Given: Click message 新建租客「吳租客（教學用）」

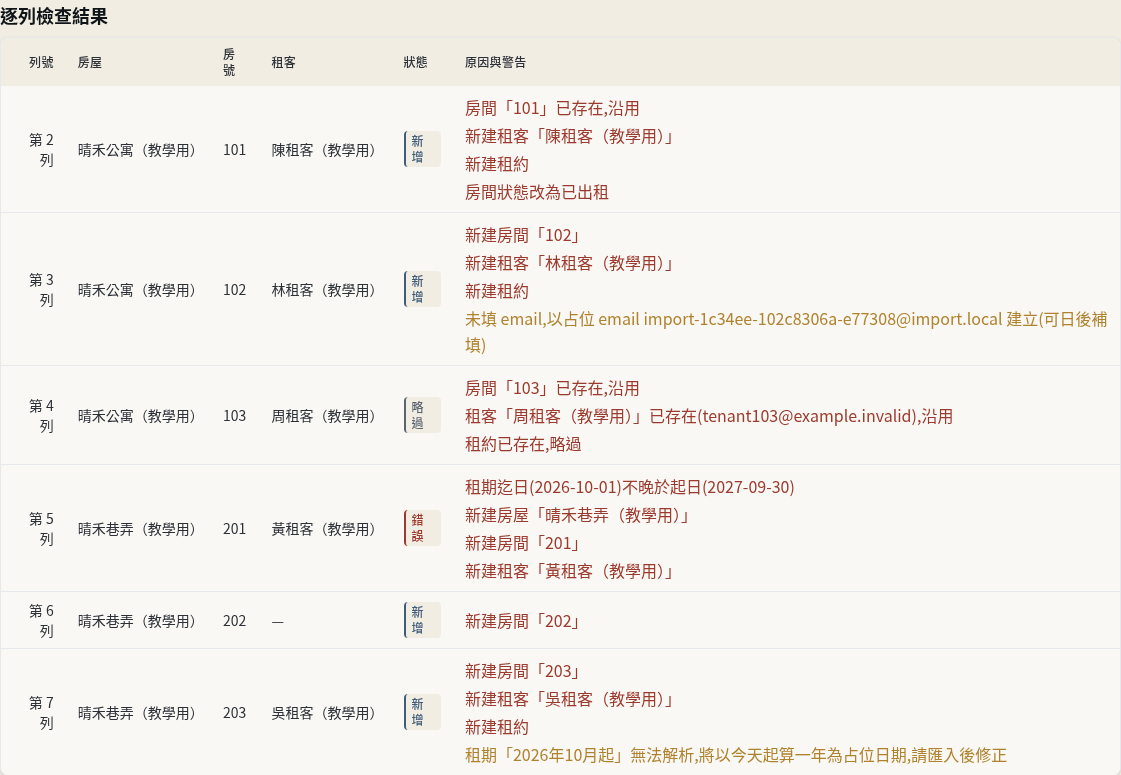Looking at the screenshot, I should [569, 699].
